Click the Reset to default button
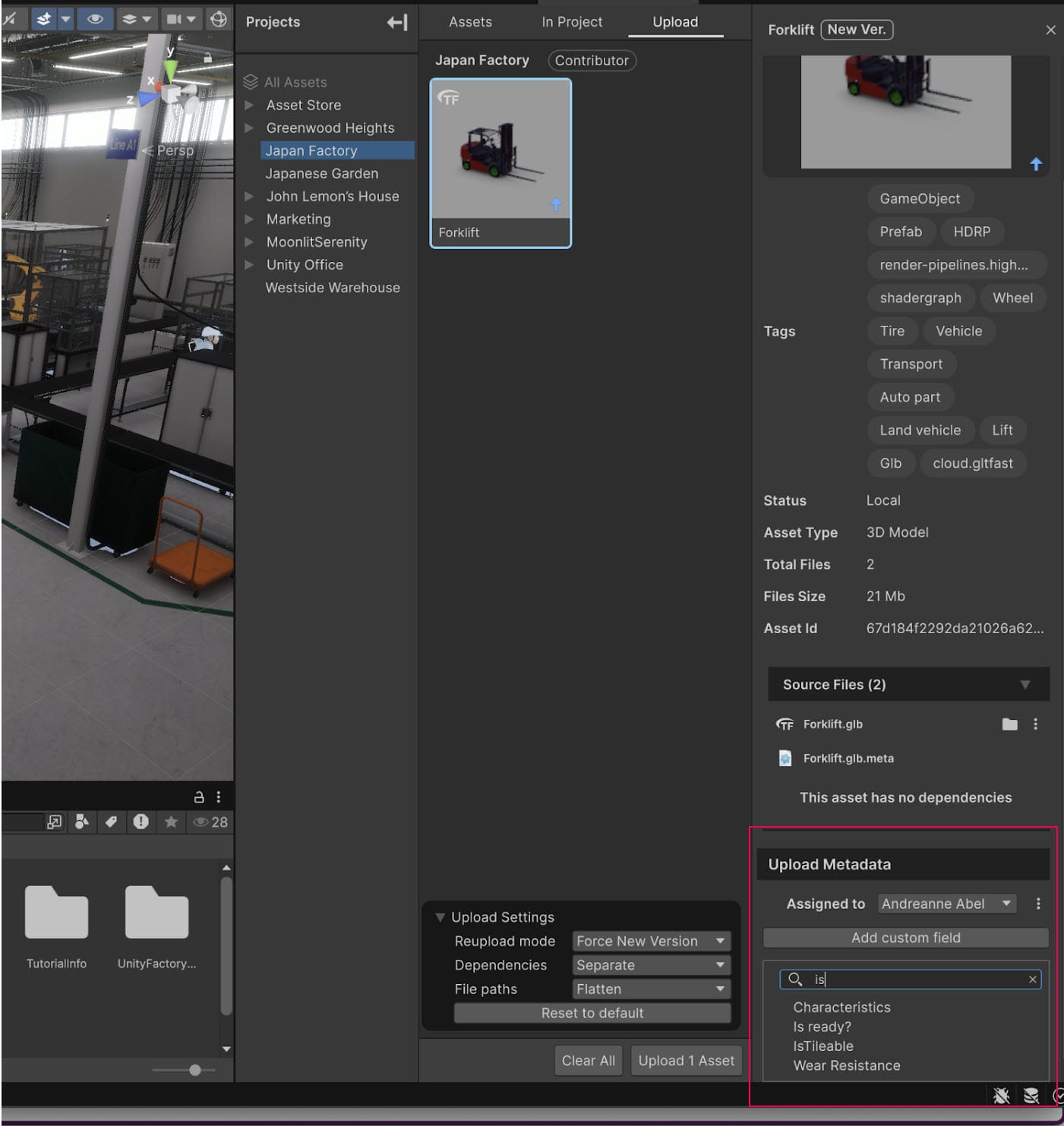1064x1126 pixels. pos(592,1013)
